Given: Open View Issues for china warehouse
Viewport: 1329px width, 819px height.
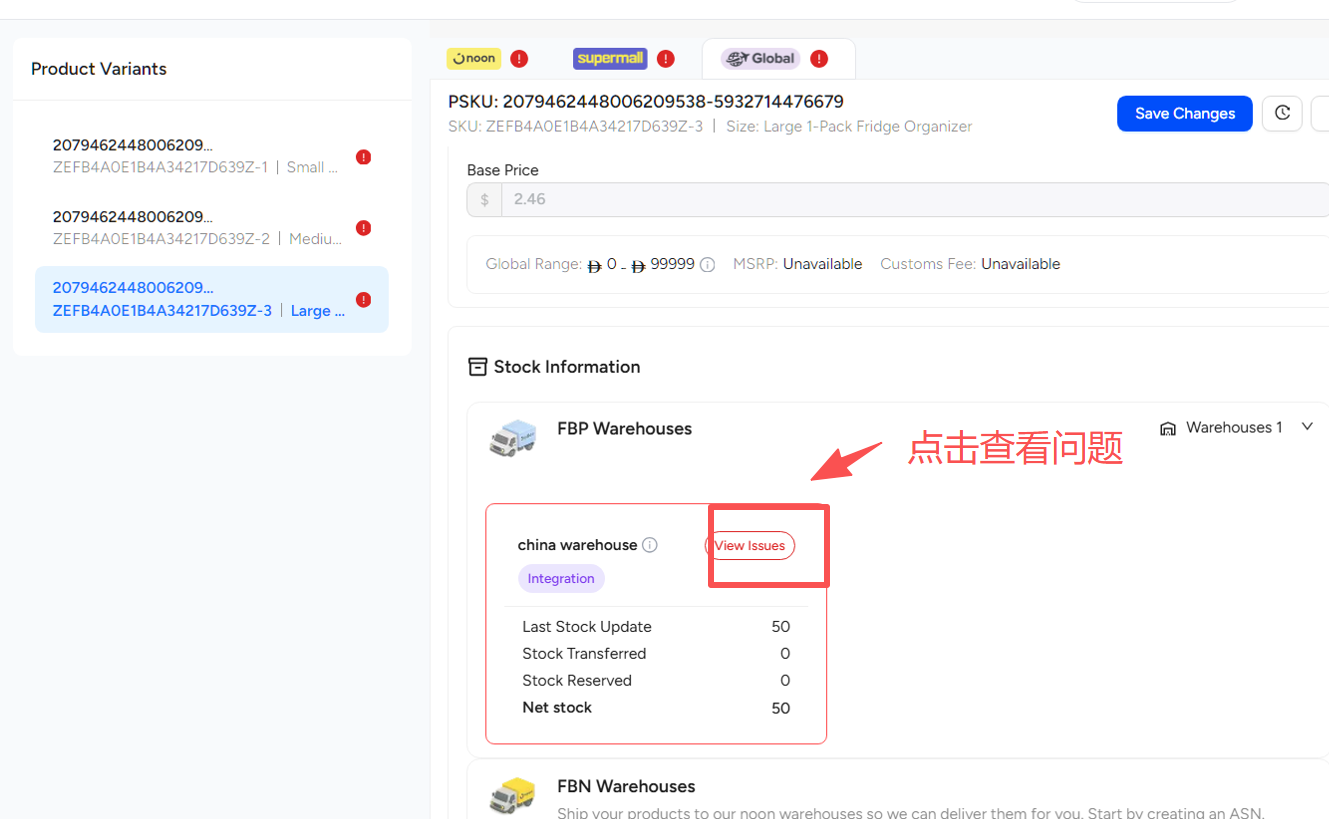Looking at the screenshot, I should (750, 545).
